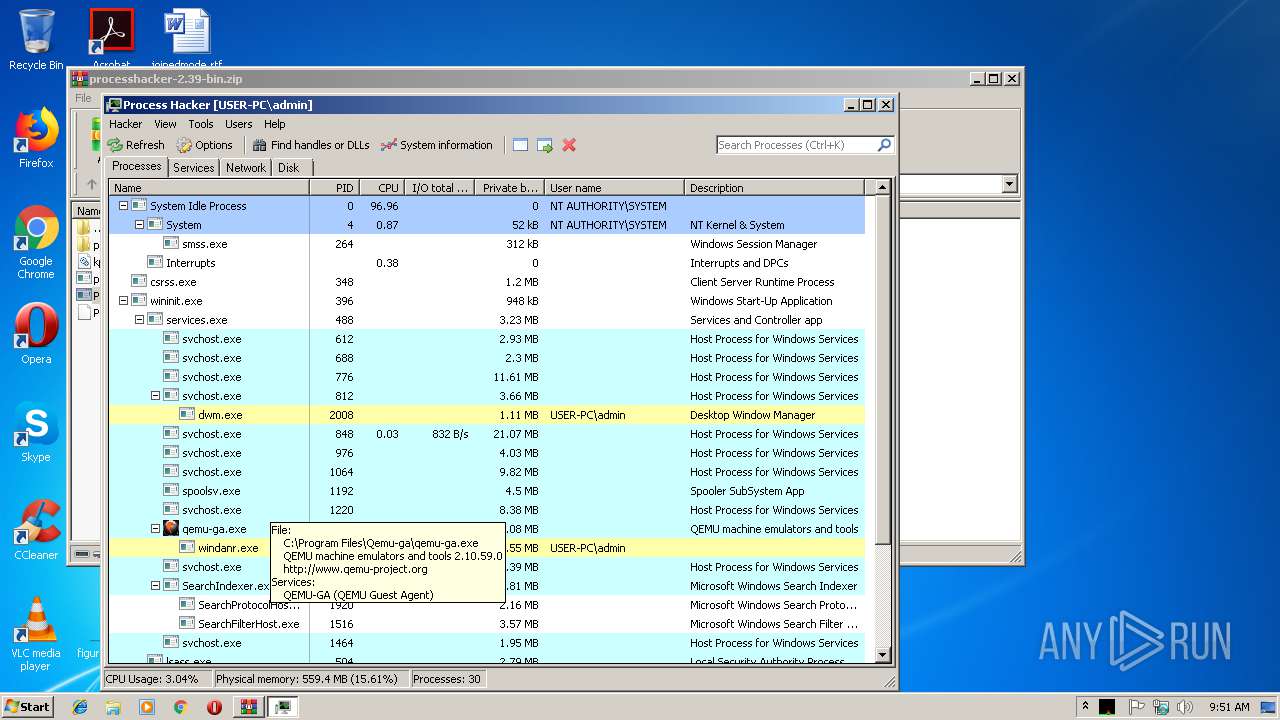This screenshot has height=720, width=1280.
Task: Collapse the services.exe node
Action: (x=140, y=320)
